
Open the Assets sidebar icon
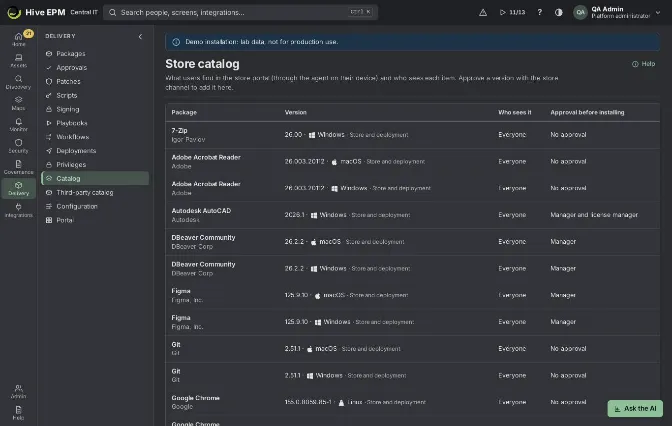click(x=18, y=60)
